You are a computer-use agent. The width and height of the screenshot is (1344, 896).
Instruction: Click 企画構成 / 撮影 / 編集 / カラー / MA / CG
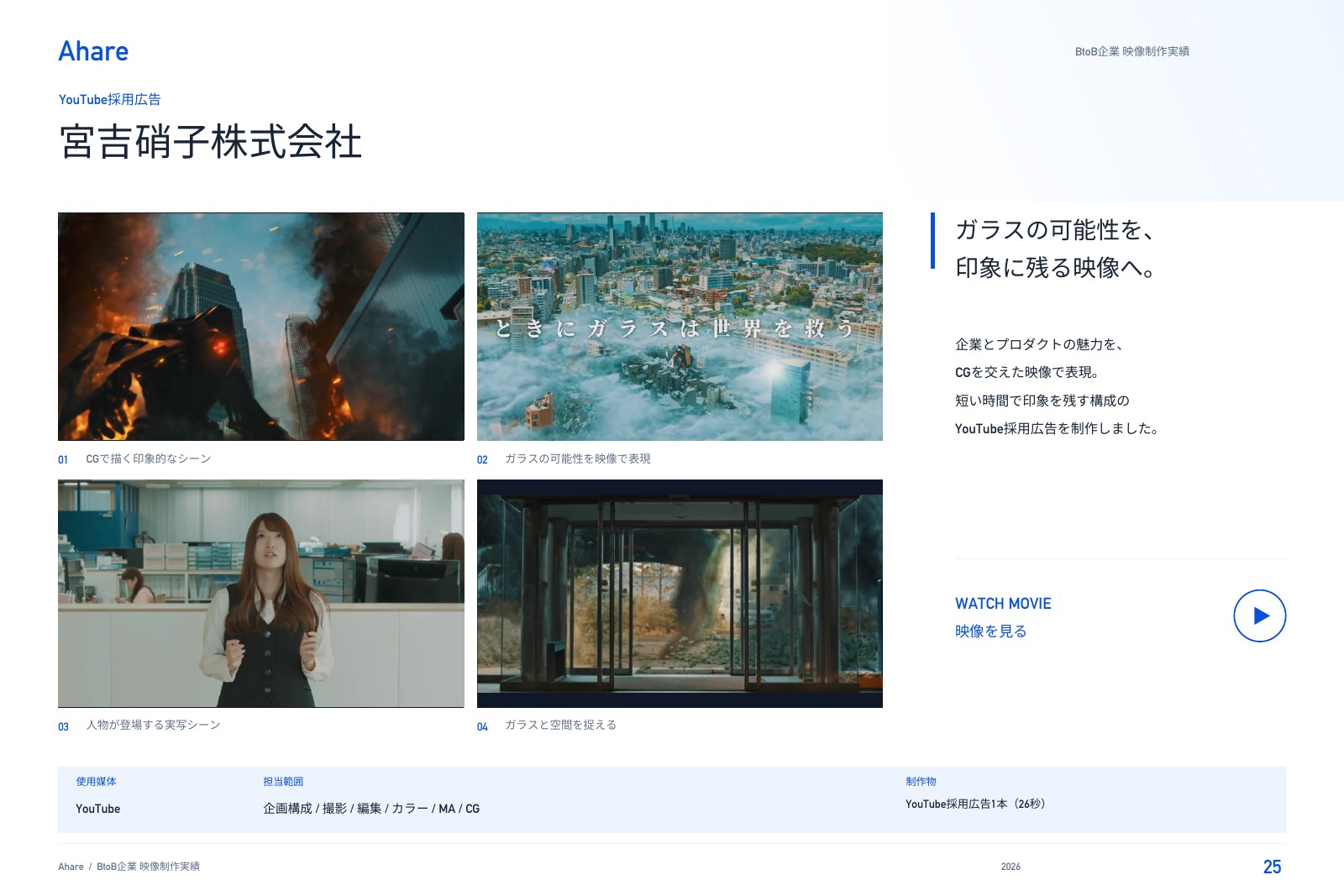pos(371,809)
